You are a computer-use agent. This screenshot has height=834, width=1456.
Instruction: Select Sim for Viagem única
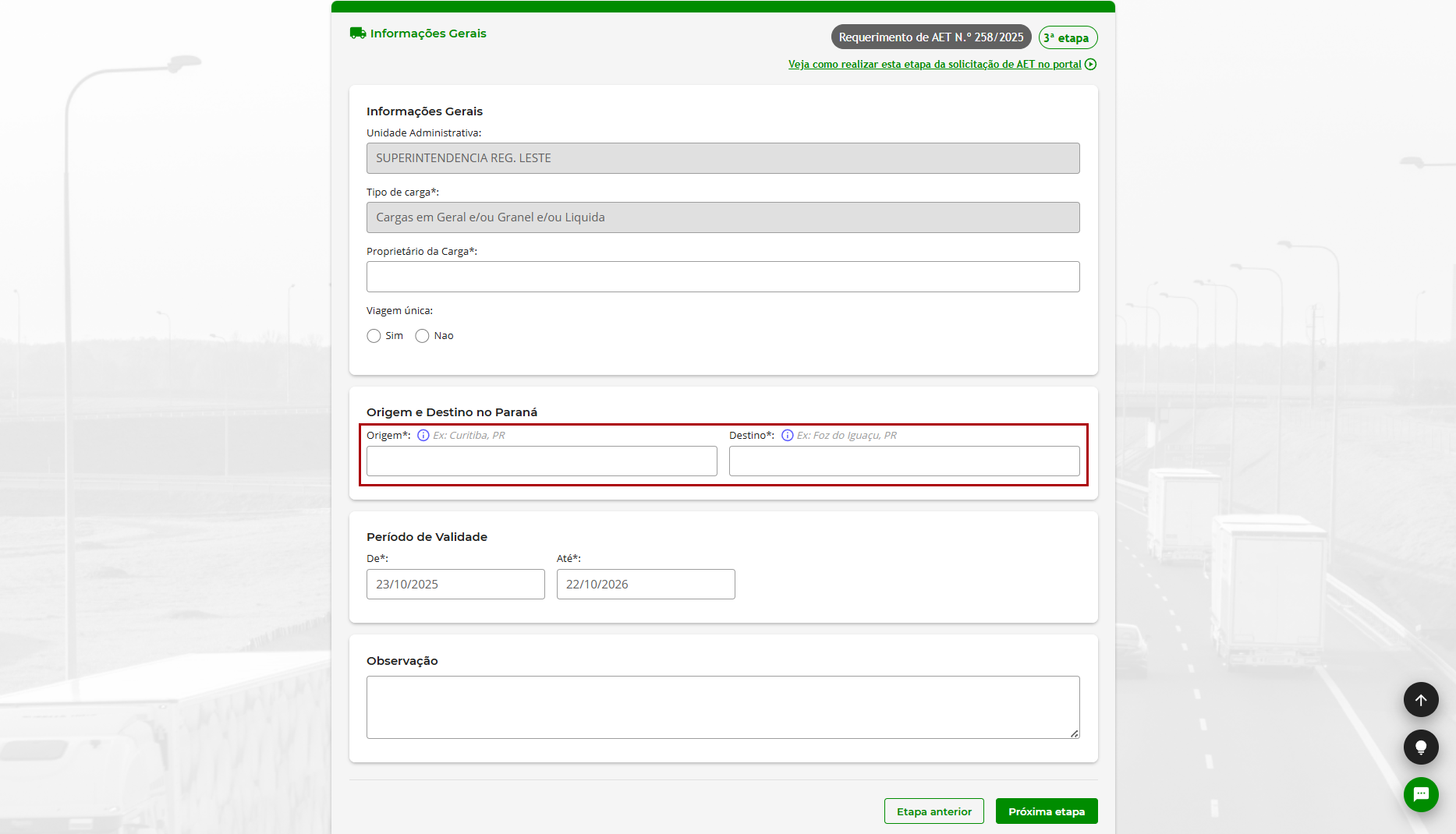[x=374, y=336]
